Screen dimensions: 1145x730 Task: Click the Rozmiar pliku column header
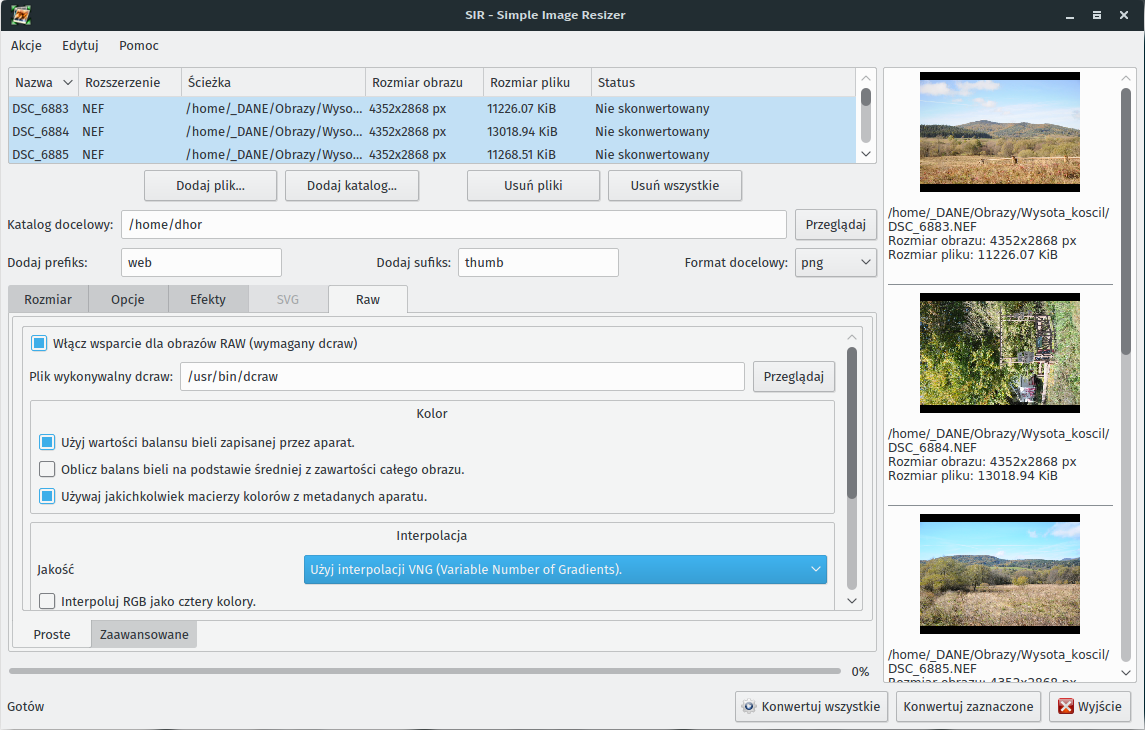[x=537, y=82]
